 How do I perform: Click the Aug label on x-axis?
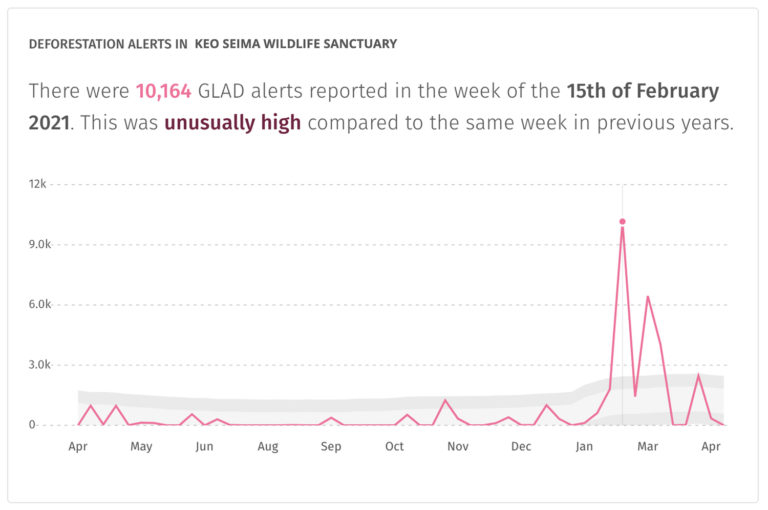click(268, 447)
